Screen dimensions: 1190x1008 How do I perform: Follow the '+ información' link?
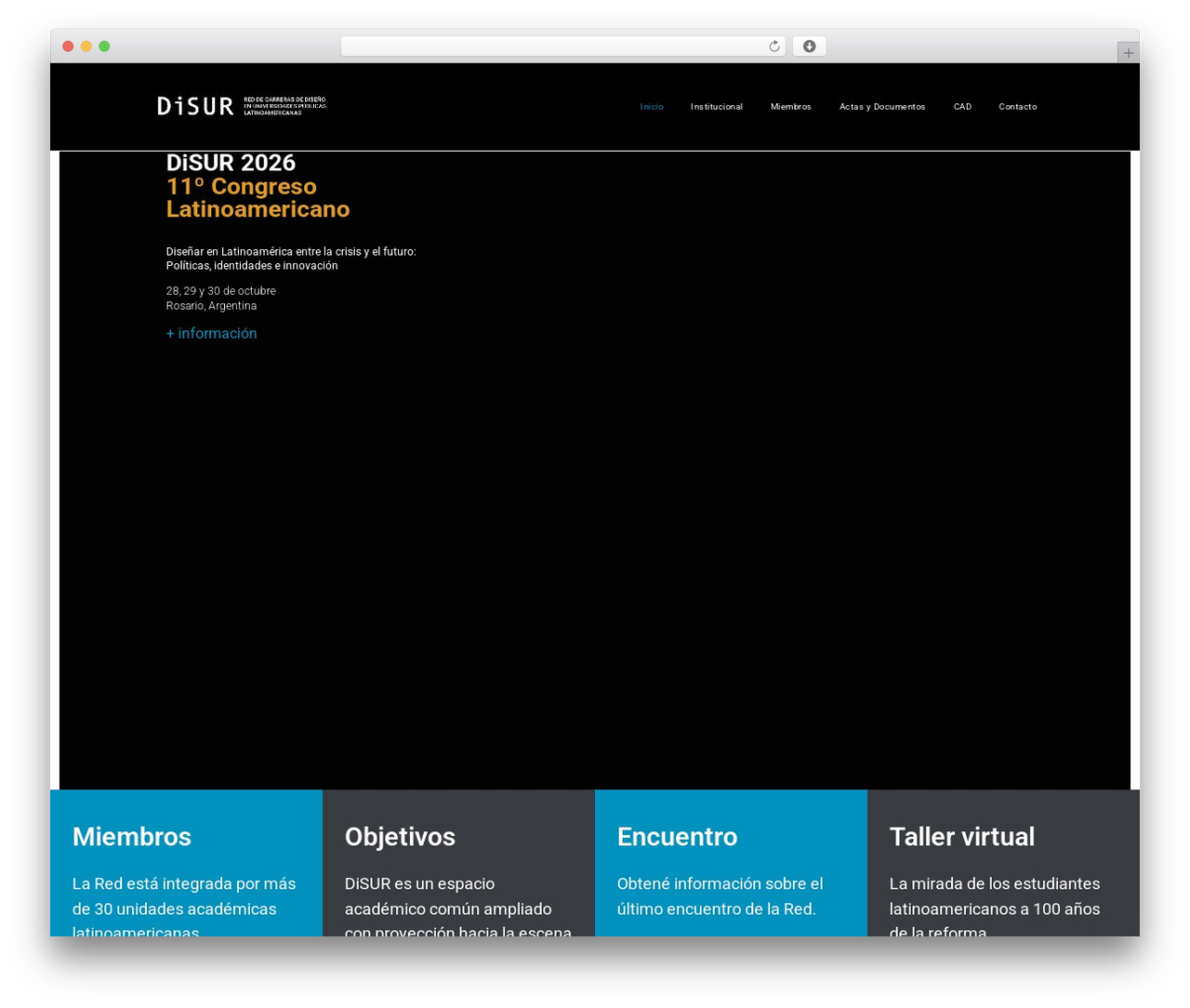click(212, 333)
